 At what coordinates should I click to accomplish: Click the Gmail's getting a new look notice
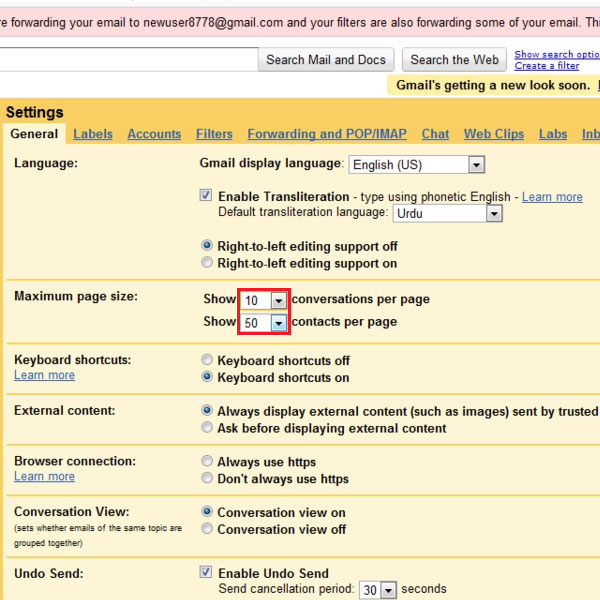(x=494, y=85)
